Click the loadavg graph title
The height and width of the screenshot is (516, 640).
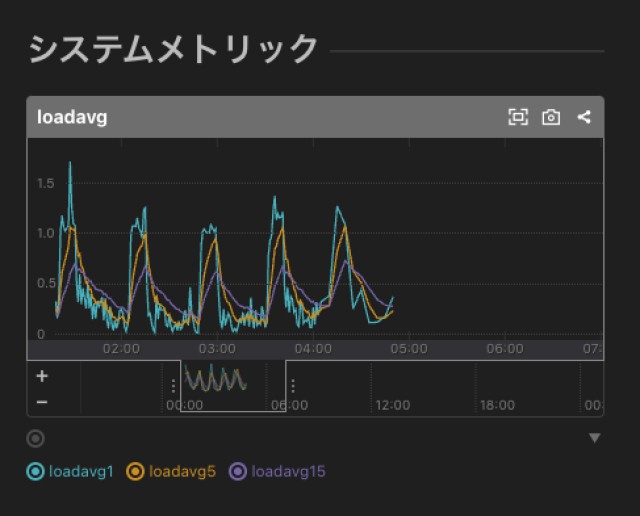coord(72,117)
